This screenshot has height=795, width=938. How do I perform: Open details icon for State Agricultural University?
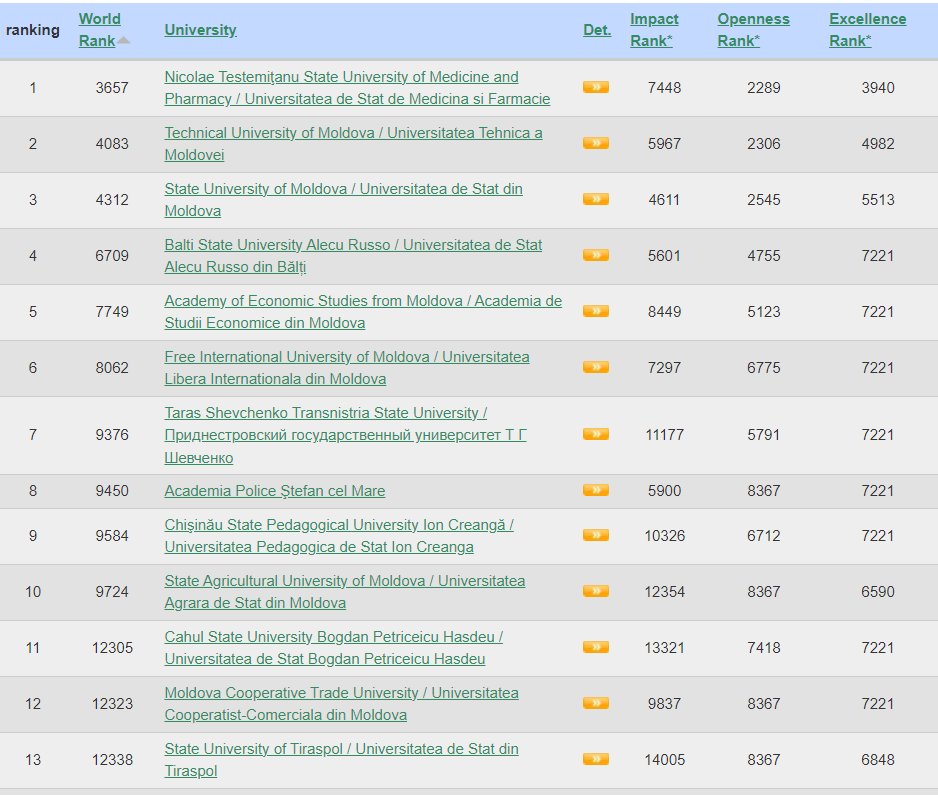(596, 592)
